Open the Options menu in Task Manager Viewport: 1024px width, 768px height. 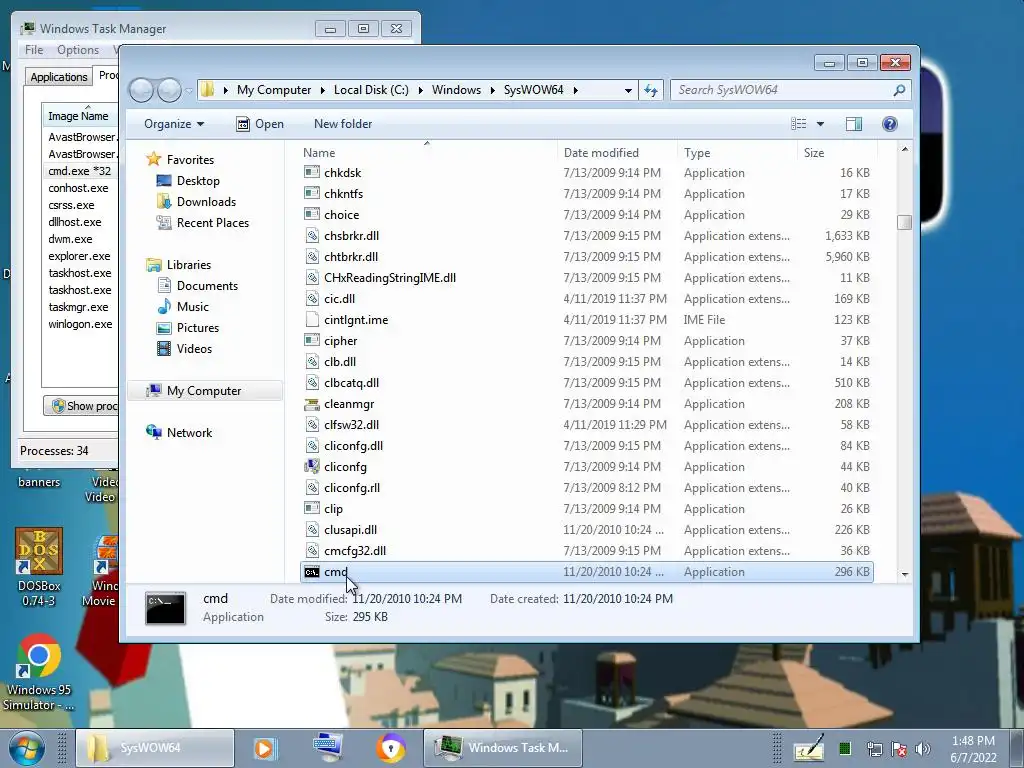pyautogui.click(x=78, y=50)
